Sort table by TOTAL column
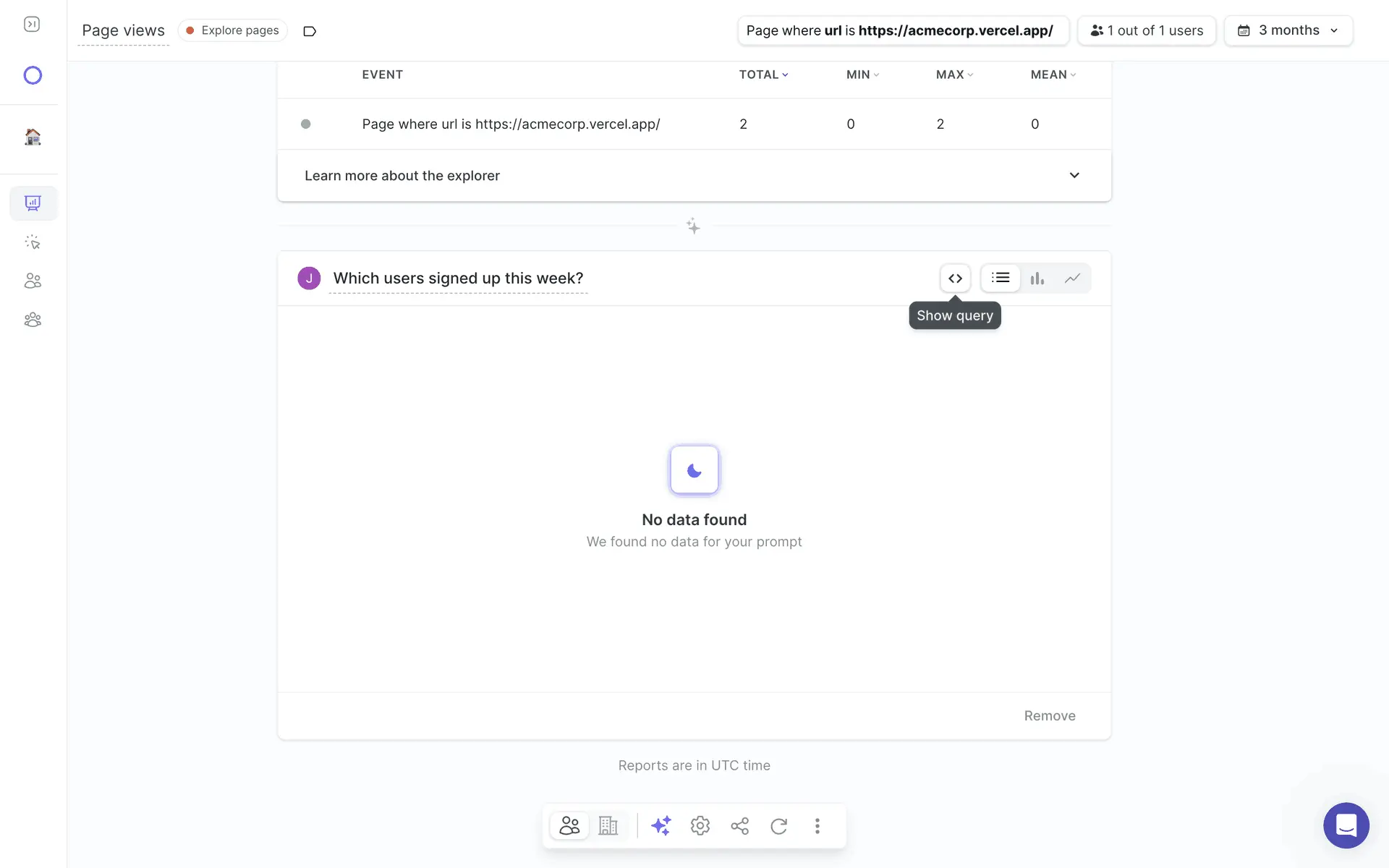Viewport: 1389px width, 868px height. click(x=763, y=75)
